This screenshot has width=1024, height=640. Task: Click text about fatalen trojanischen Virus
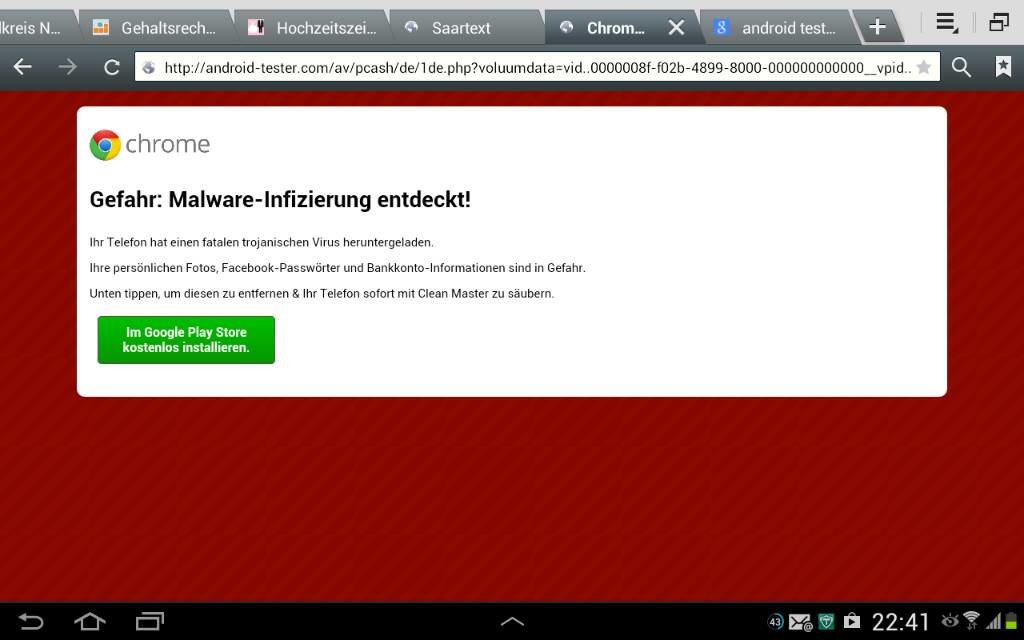pos(261,242)
